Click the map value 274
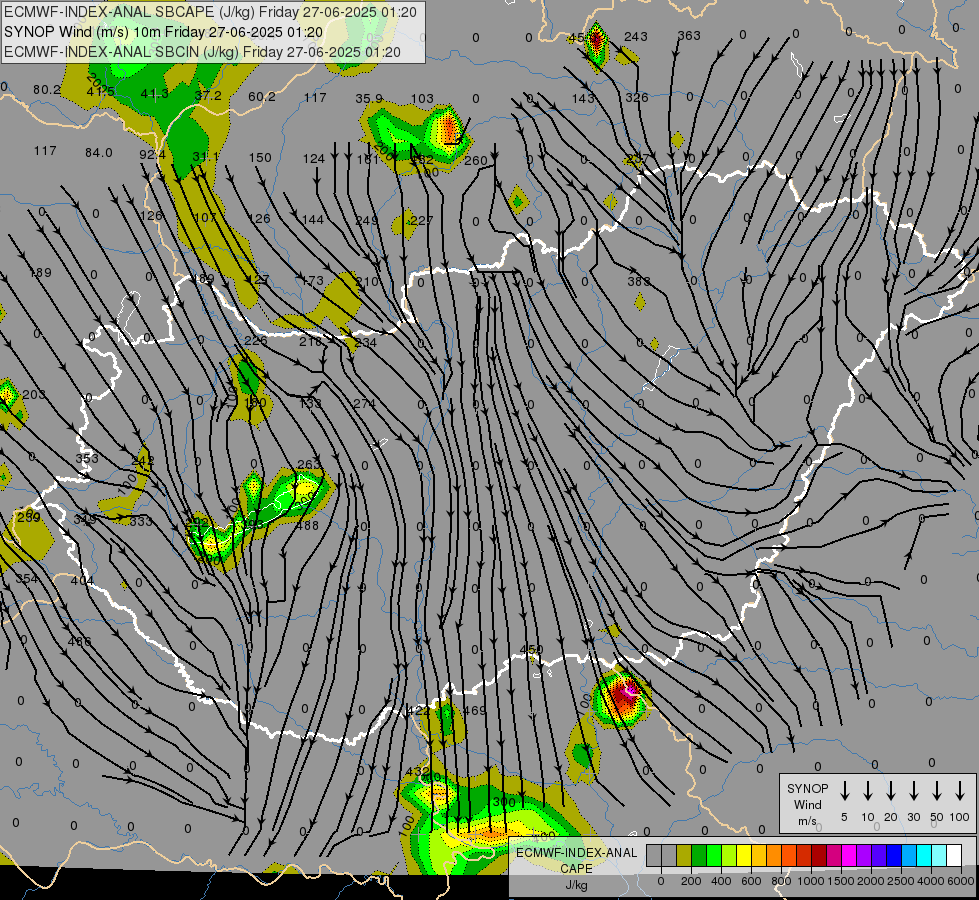Viewport: 979px width, 900px height. pyautogui.click(x=365, y=403)
